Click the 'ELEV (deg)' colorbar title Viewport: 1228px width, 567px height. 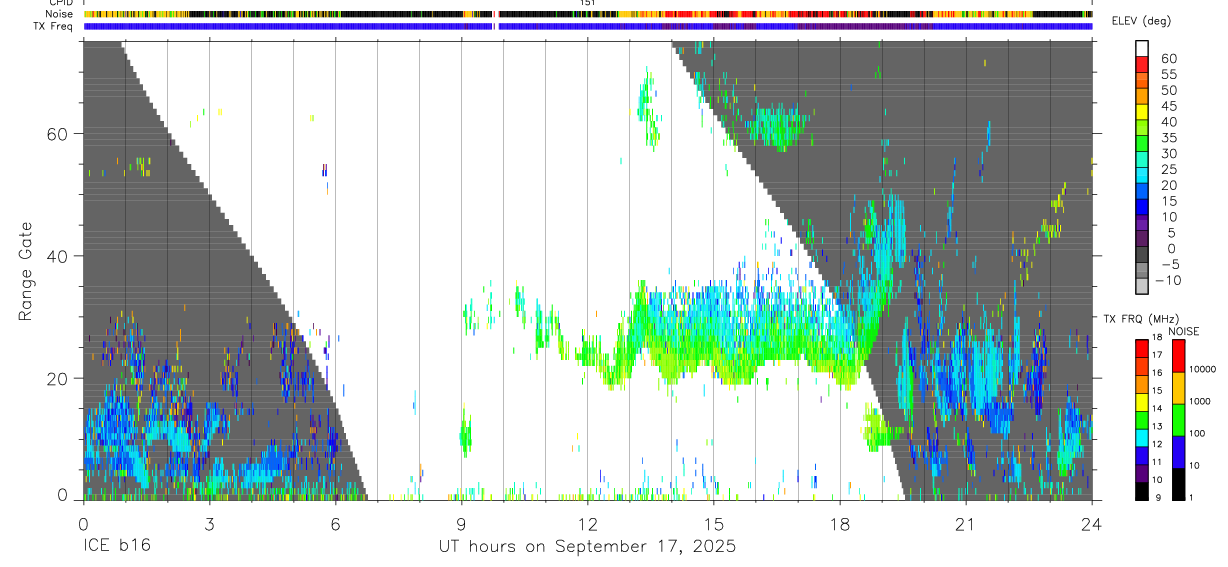(1143, 21)
